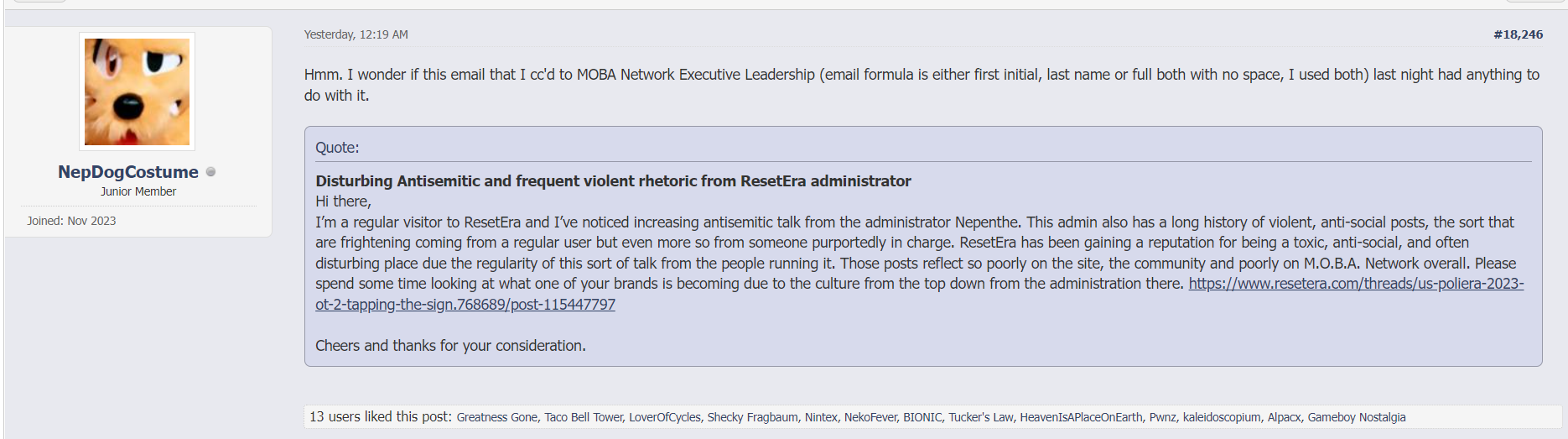Open NepDogCostume's avatar image

[x=137, y=91]
